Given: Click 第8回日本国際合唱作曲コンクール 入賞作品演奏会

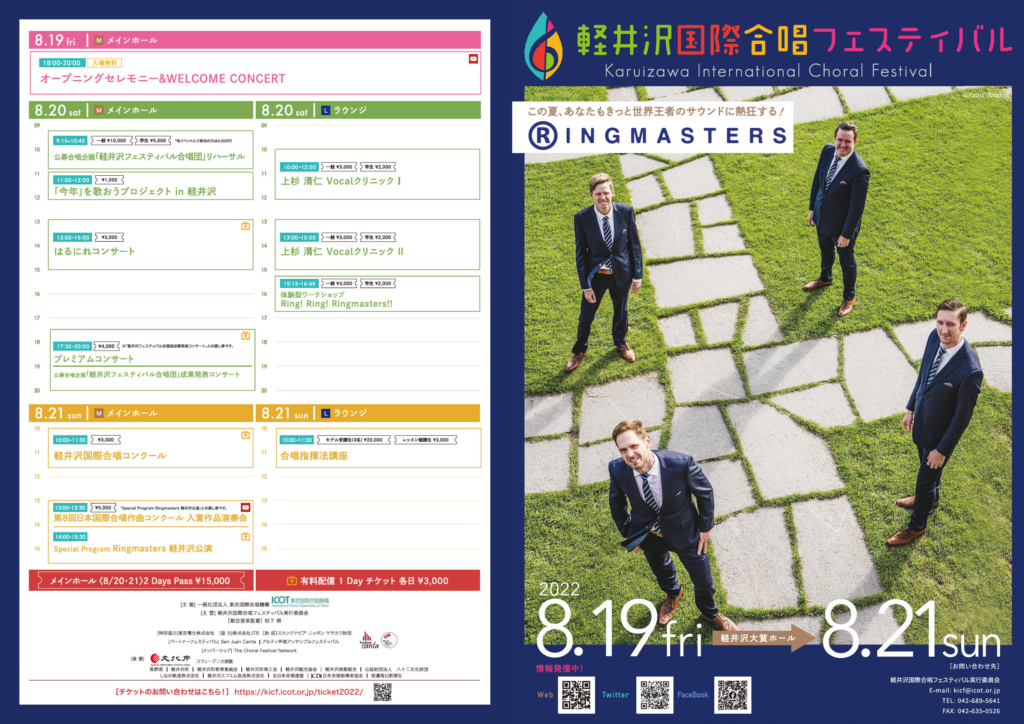Looking at the screenshot, I should [151, 518].
